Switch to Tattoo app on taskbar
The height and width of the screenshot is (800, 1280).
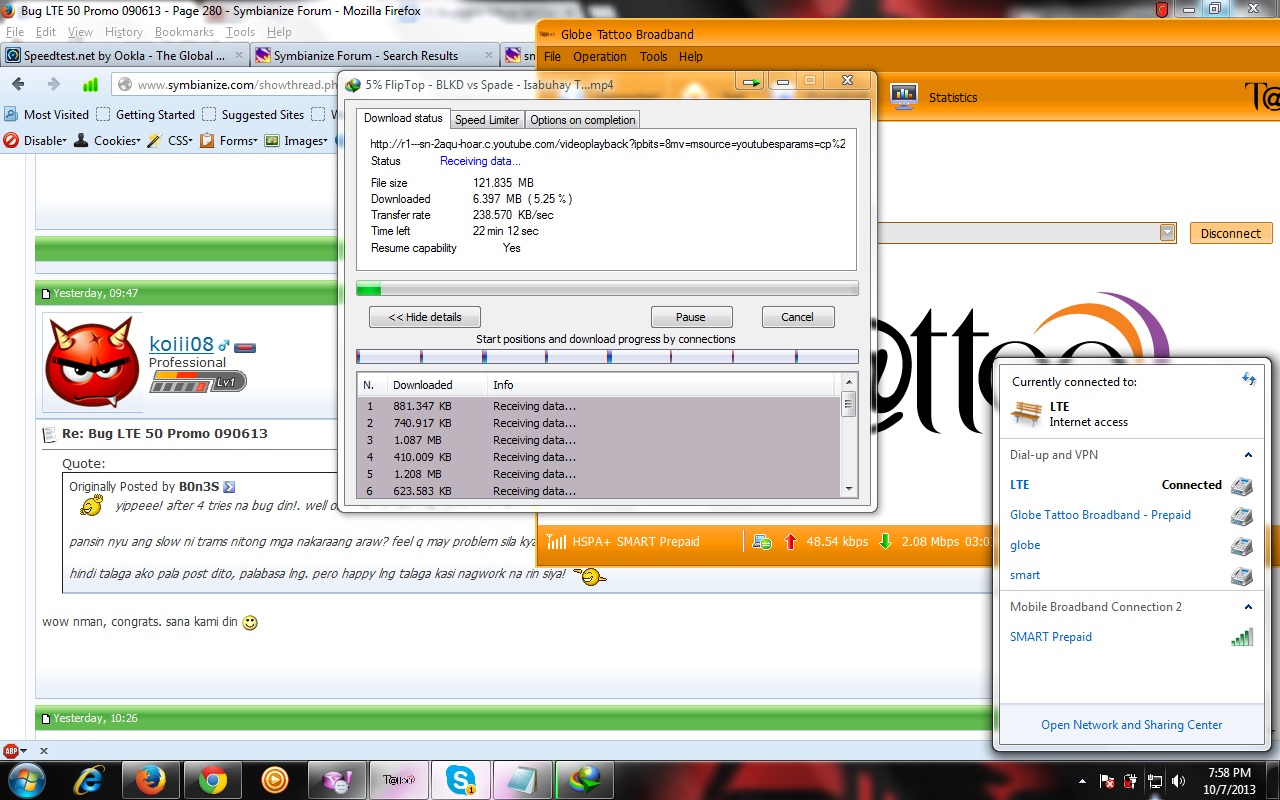click(398, 779)
